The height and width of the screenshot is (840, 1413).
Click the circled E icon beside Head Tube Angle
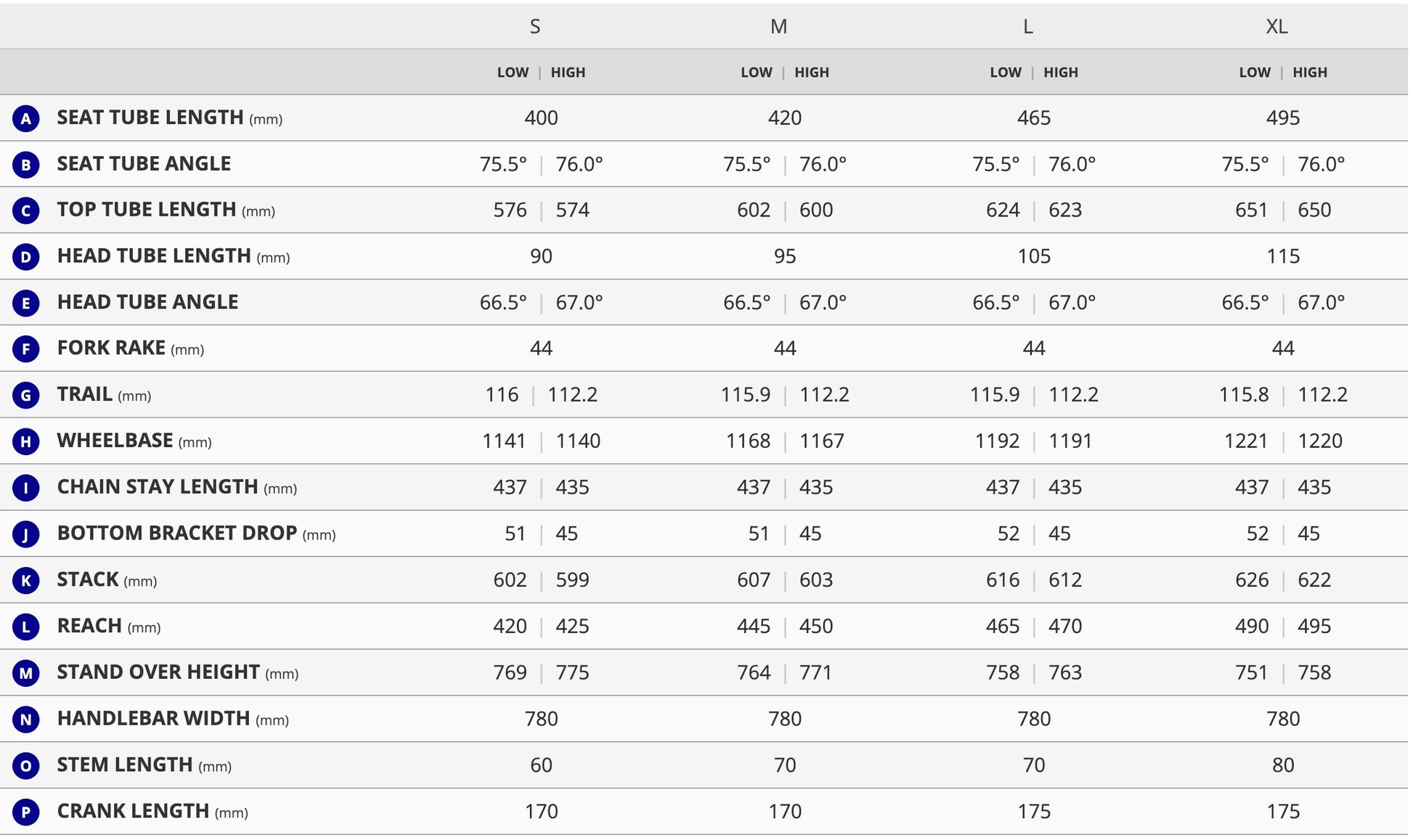(x=26, y=303)
